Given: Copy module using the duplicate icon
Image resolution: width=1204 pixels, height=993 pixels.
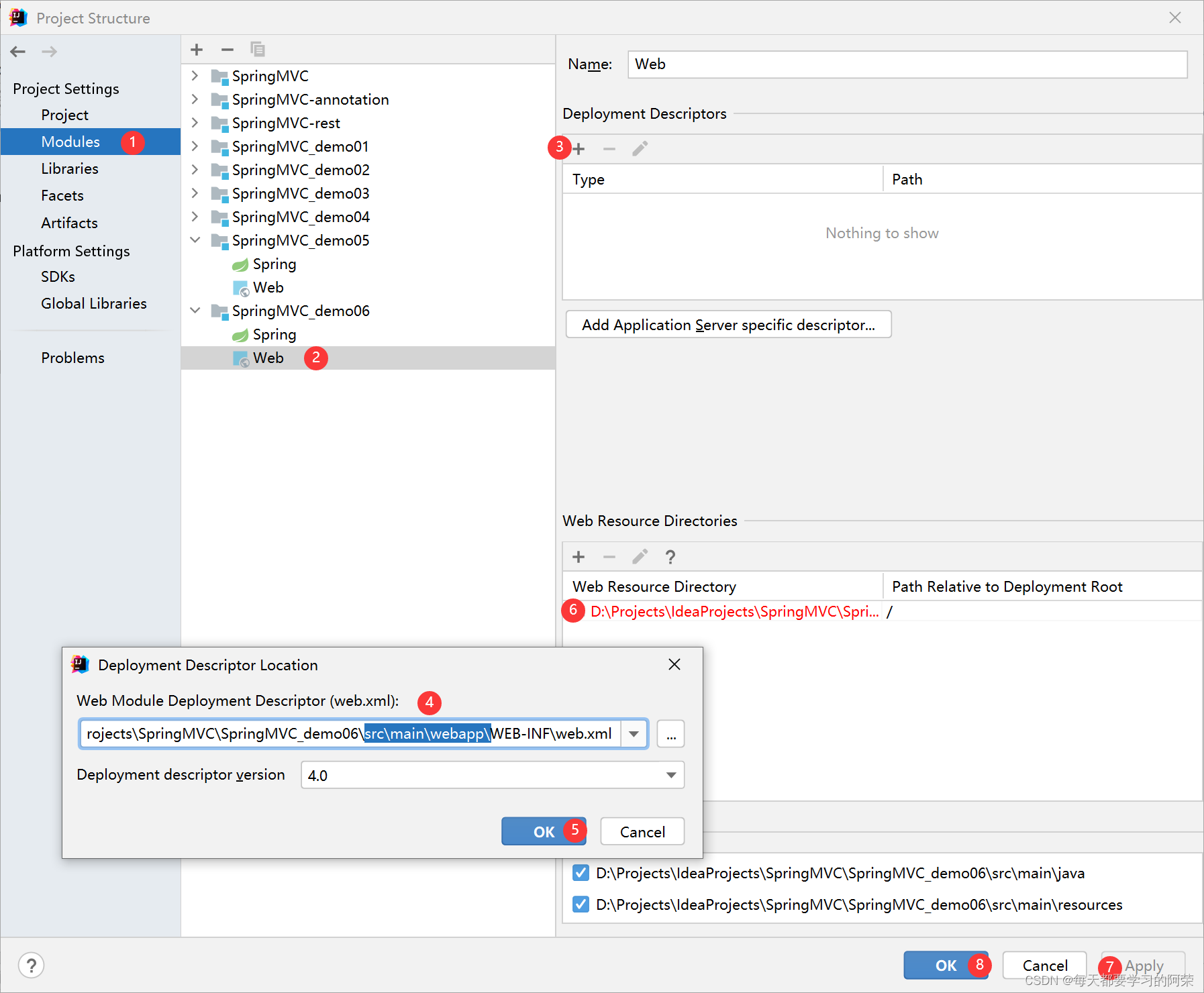Looking at the screenshot, I should pos(258,50).
